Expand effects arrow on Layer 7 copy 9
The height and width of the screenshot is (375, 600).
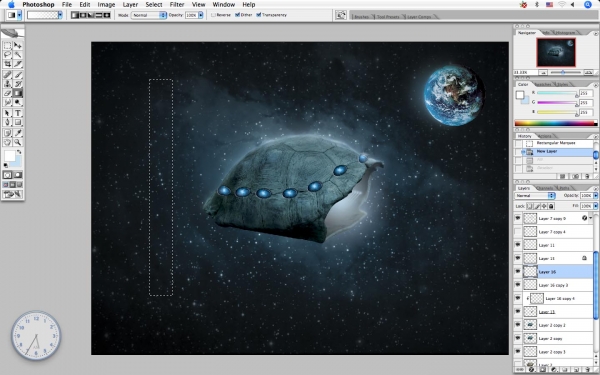click(591, 218)
